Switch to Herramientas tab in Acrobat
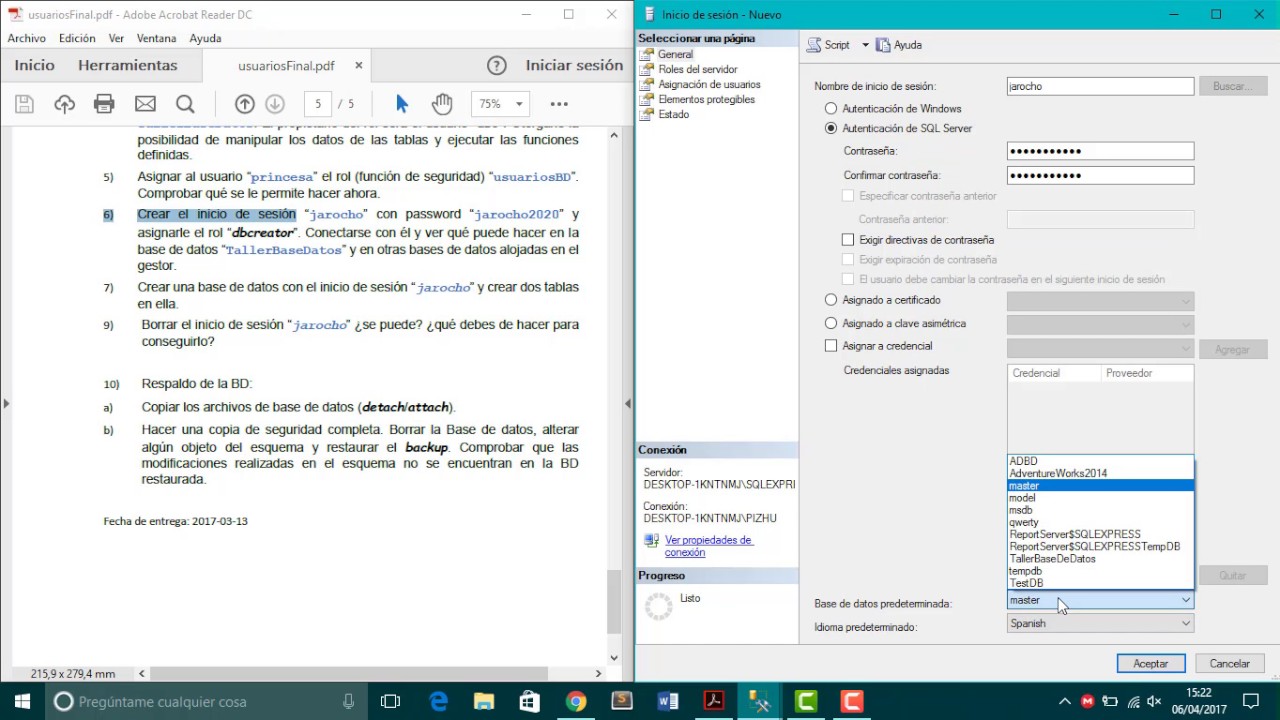 [x=128, y=65]
